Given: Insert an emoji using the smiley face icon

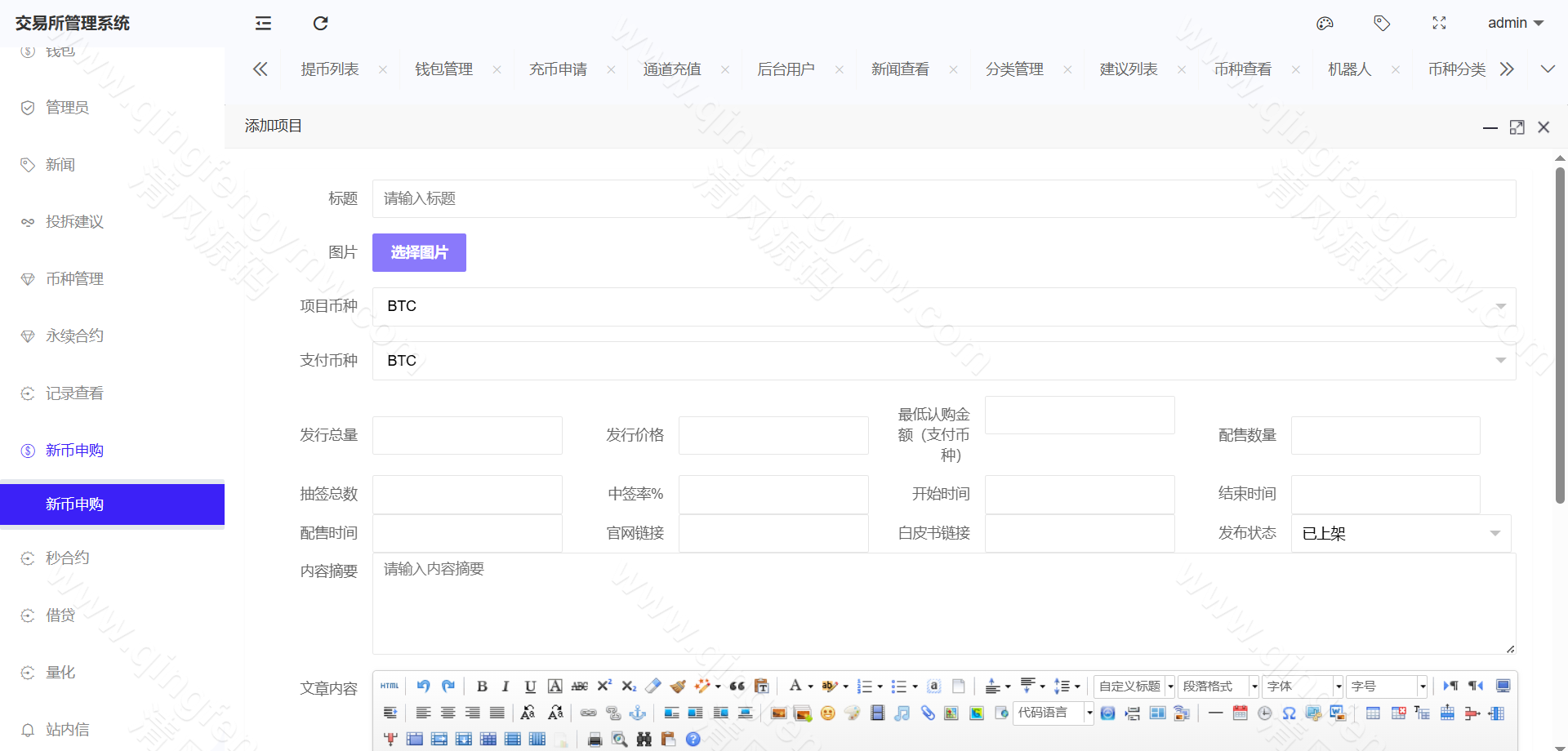Looking at the screenshot, I should [827, 713].
